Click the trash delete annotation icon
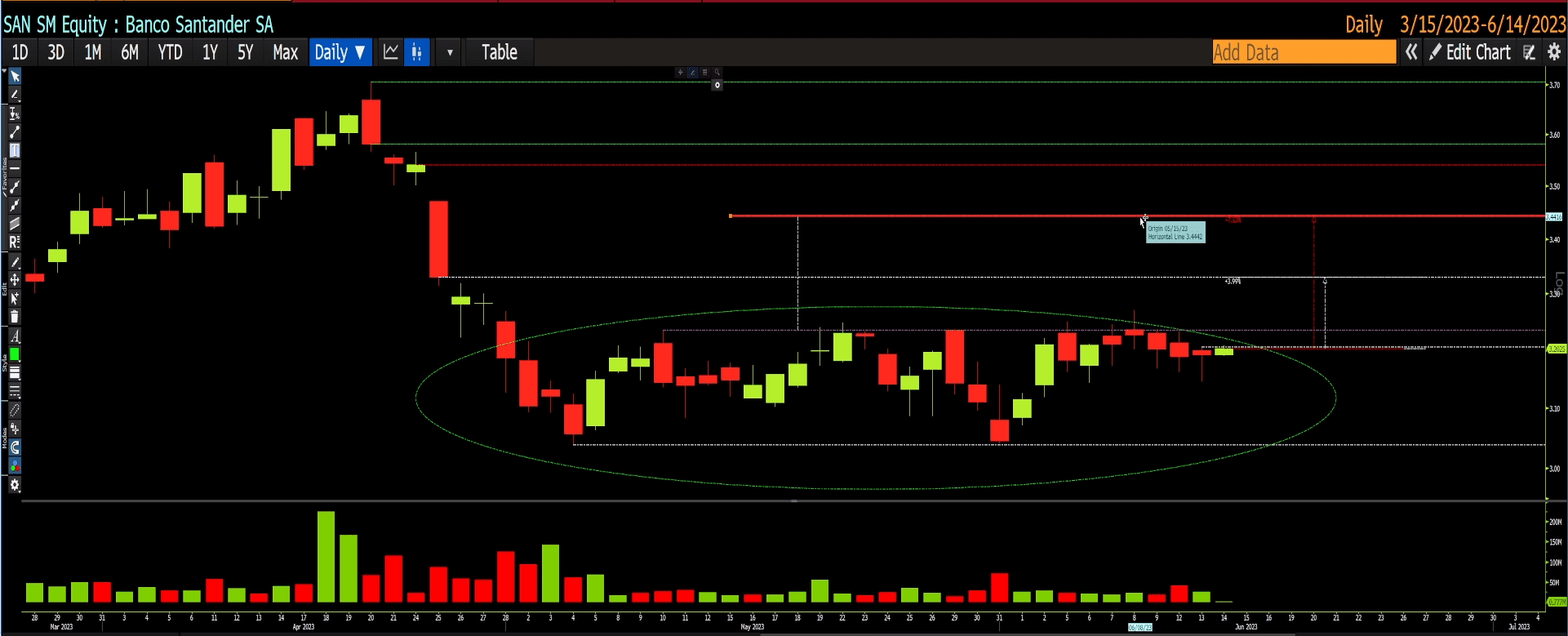This screenshot has height=636, width=1568. [x=15, y=317]
